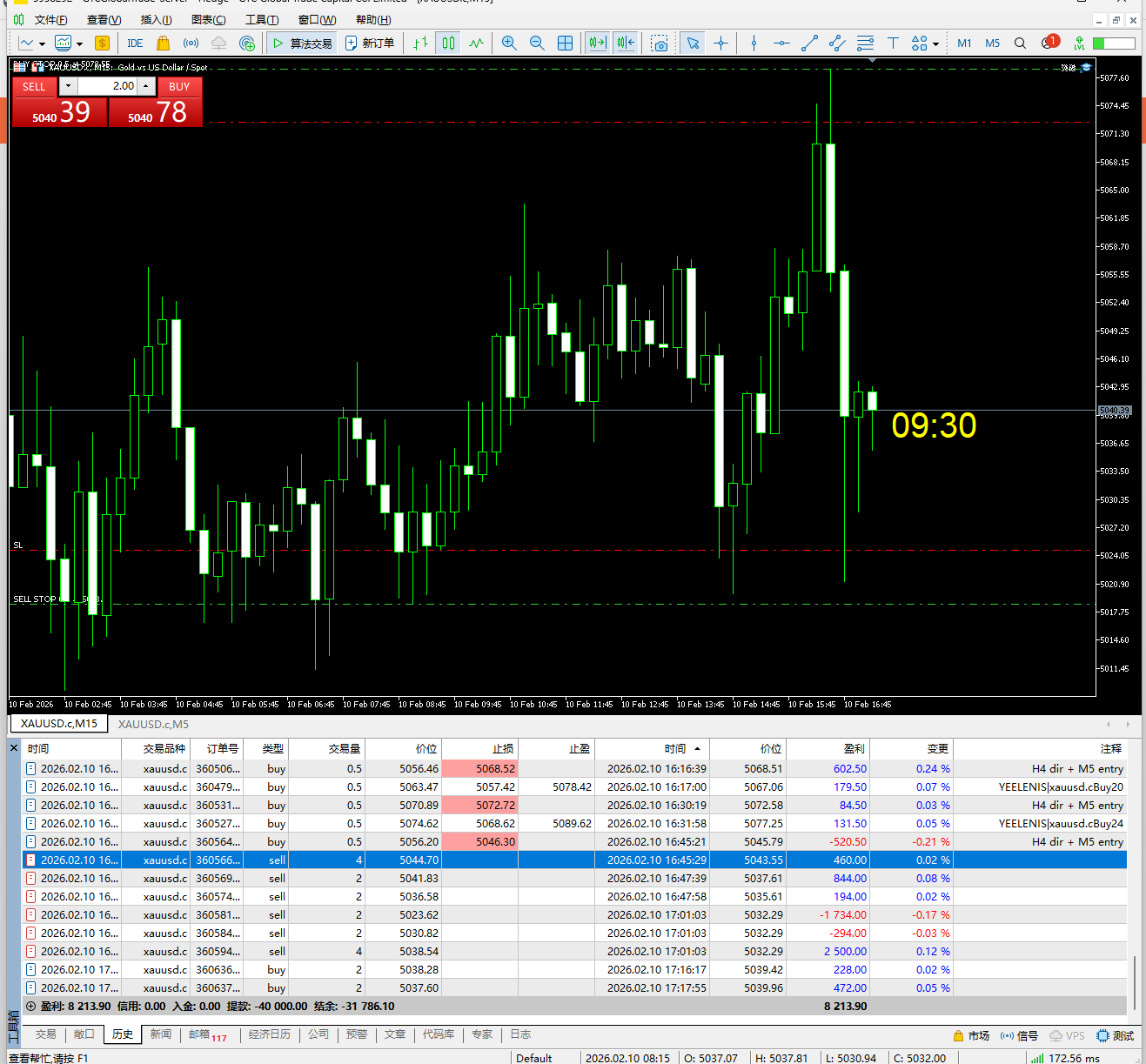Open the VPS cloud toolbar icon
1146x1064 pixels.
pos(218,43)
